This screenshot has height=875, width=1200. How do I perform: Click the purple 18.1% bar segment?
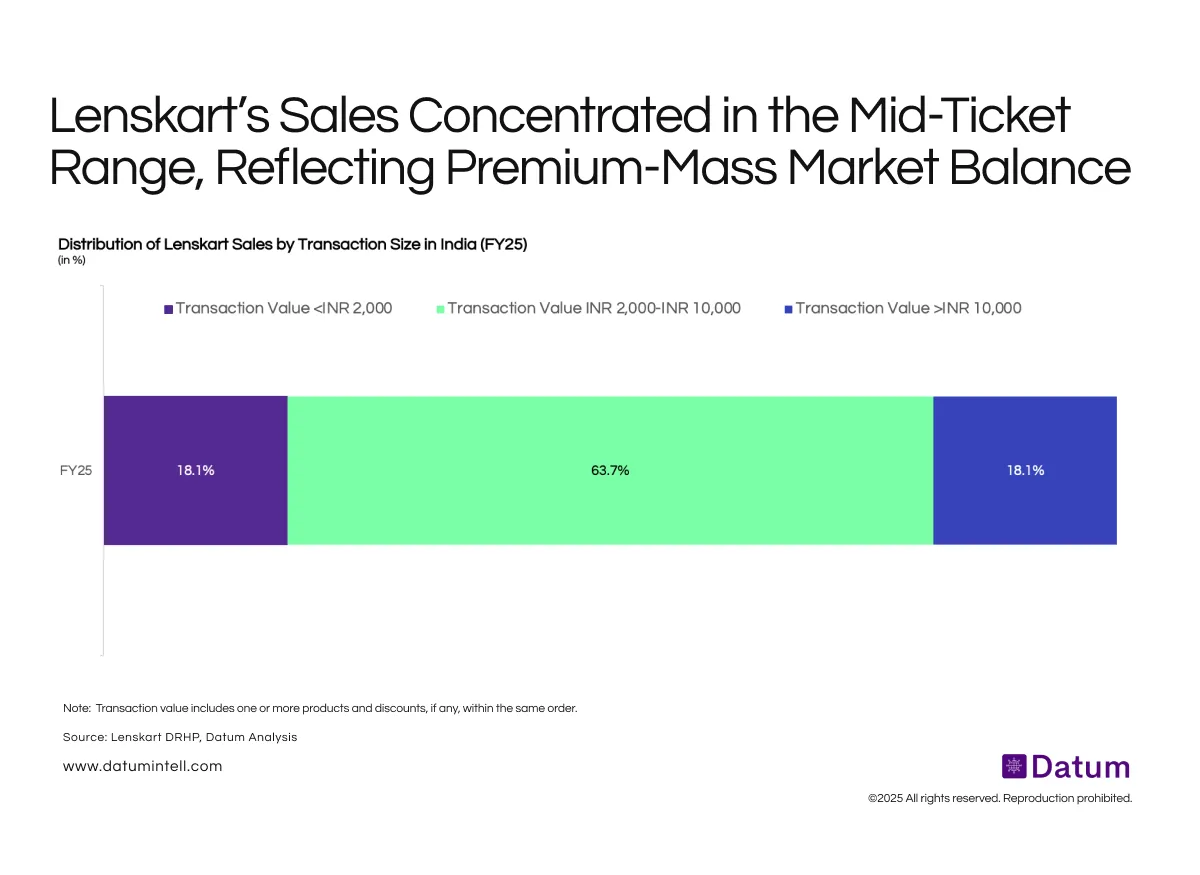click(x=196, y=470)
